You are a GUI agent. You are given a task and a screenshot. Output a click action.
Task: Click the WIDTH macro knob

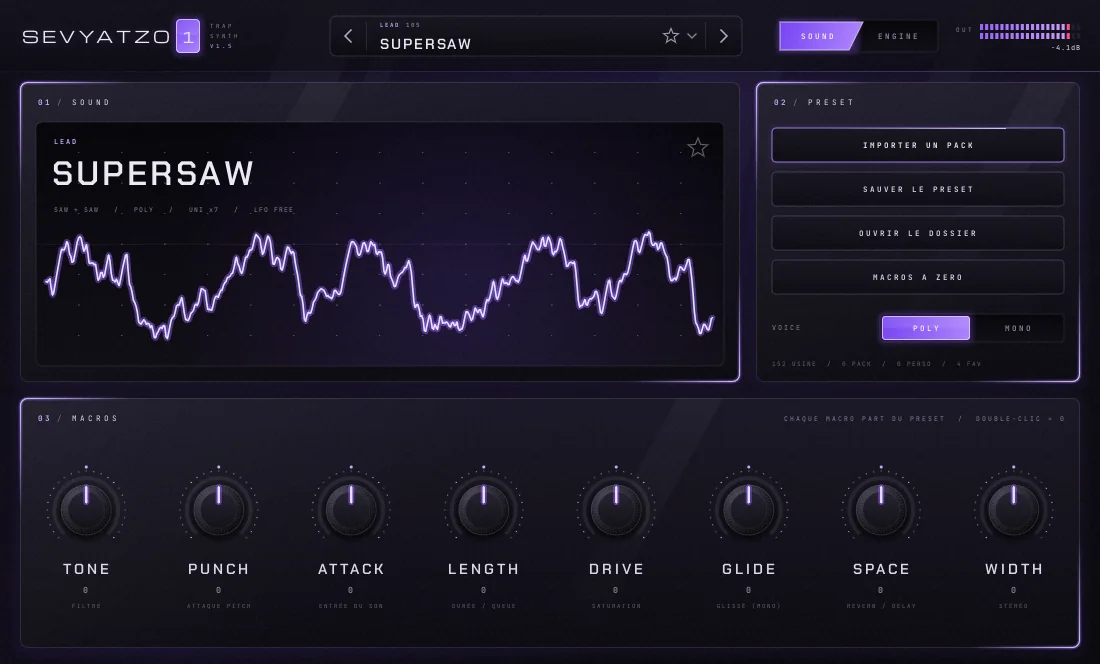tap(1014, 510)
